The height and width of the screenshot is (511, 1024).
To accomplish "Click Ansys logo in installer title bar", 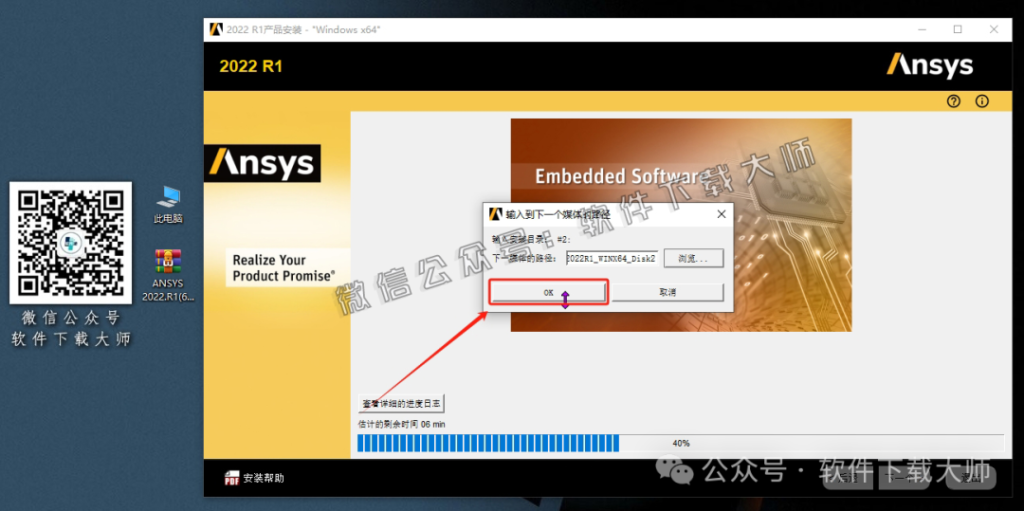I will click(216, 30).
